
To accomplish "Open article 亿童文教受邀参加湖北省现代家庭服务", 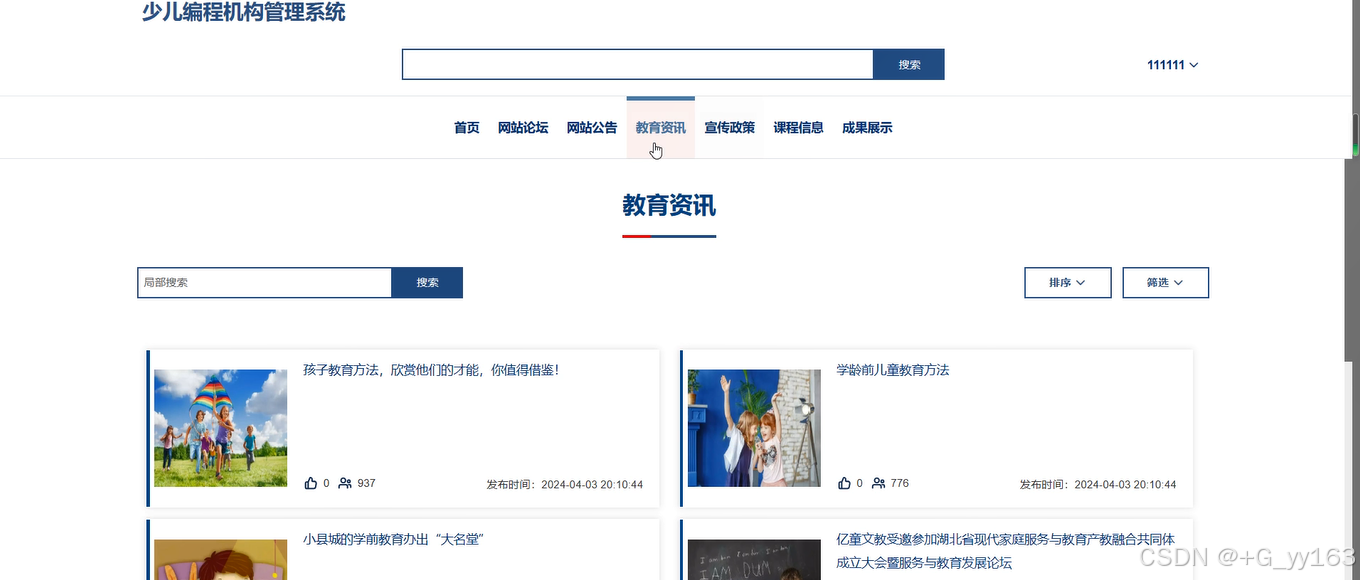I will tap(1005, 551).
